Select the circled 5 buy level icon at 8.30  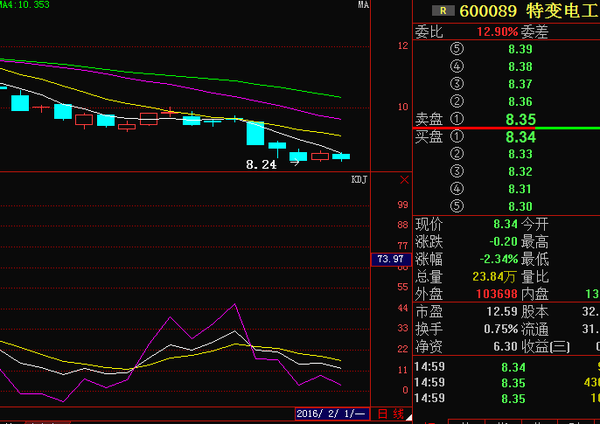coord(457,206)
